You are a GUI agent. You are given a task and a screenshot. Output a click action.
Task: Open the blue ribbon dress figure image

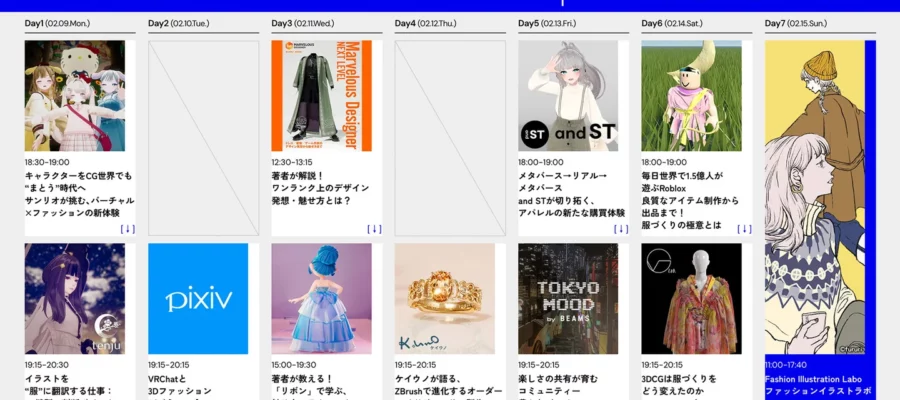point(321,298)
